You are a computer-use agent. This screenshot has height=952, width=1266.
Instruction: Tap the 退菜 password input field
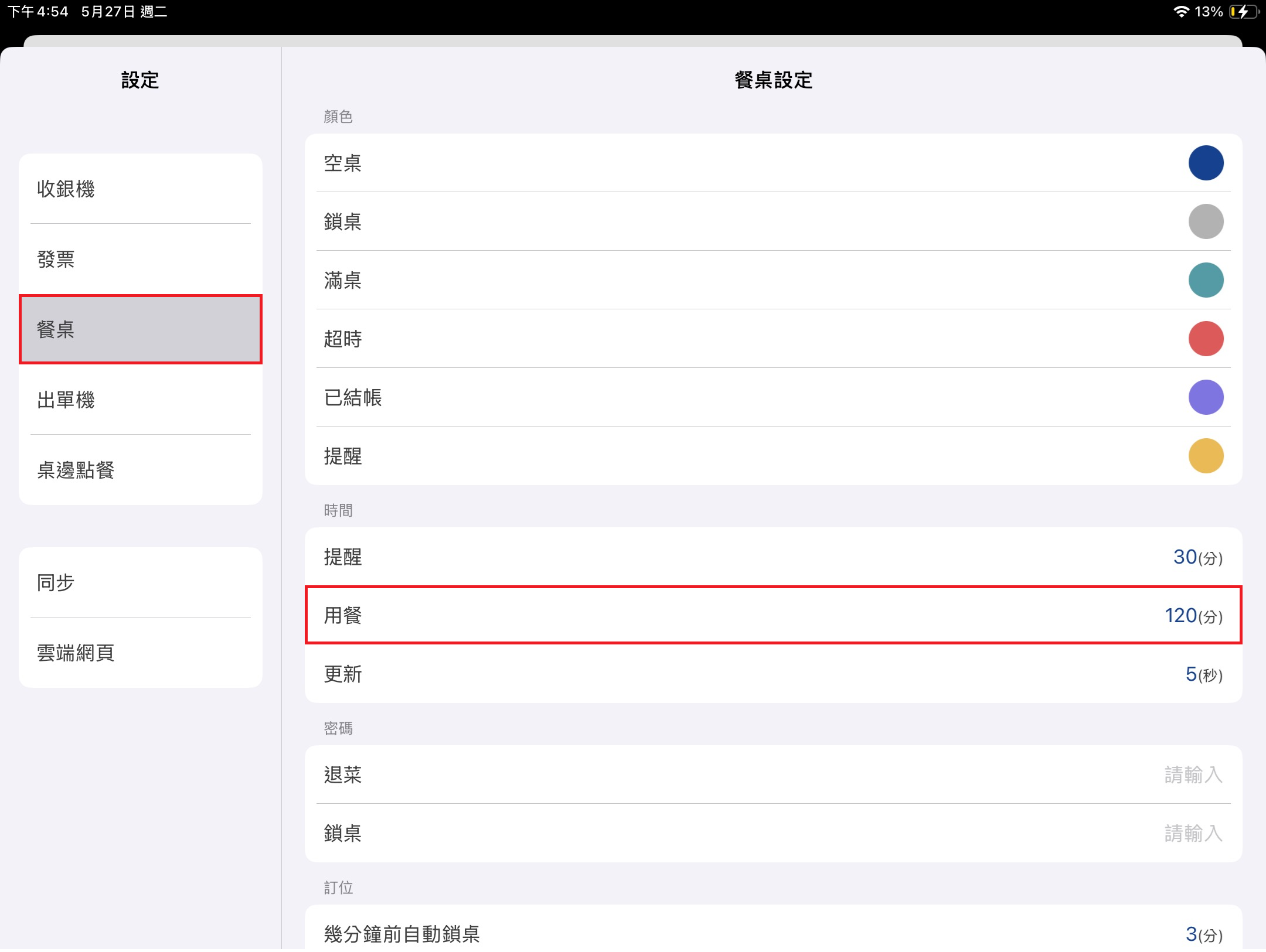[1193, 774]
